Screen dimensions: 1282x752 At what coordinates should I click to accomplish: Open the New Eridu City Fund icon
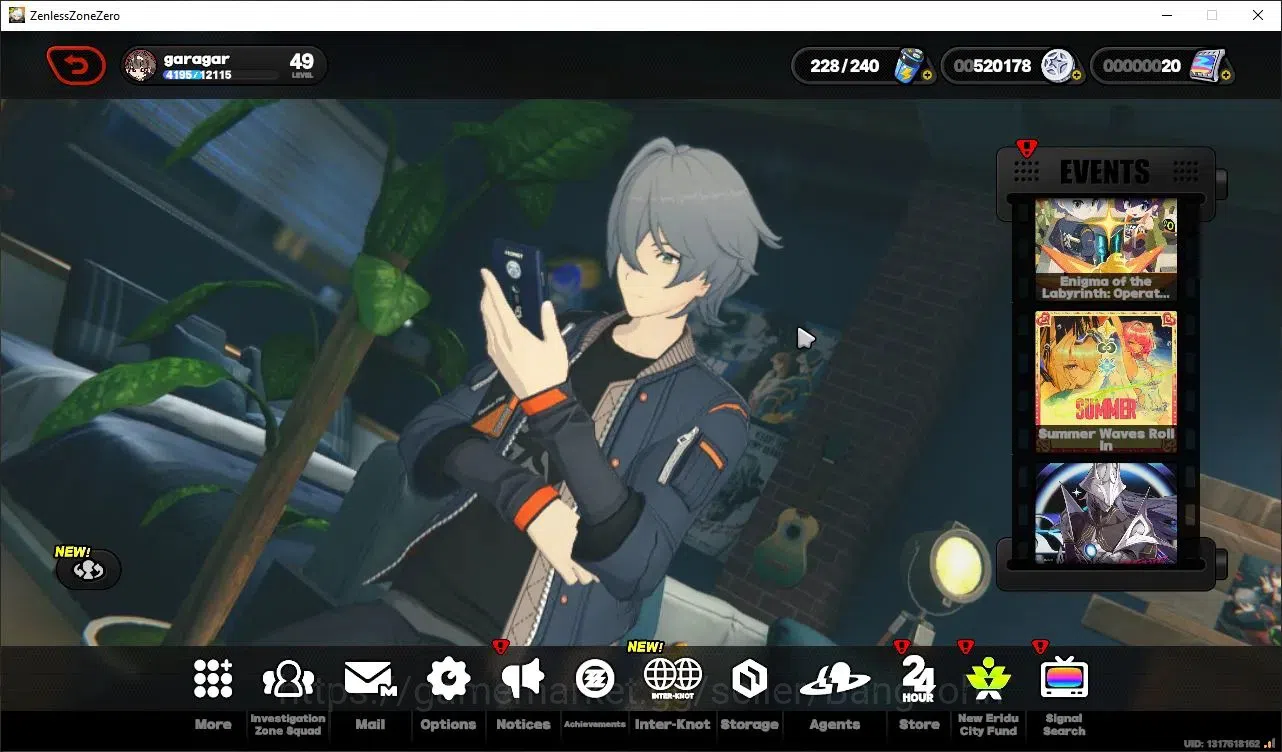(x=988, y=678)
